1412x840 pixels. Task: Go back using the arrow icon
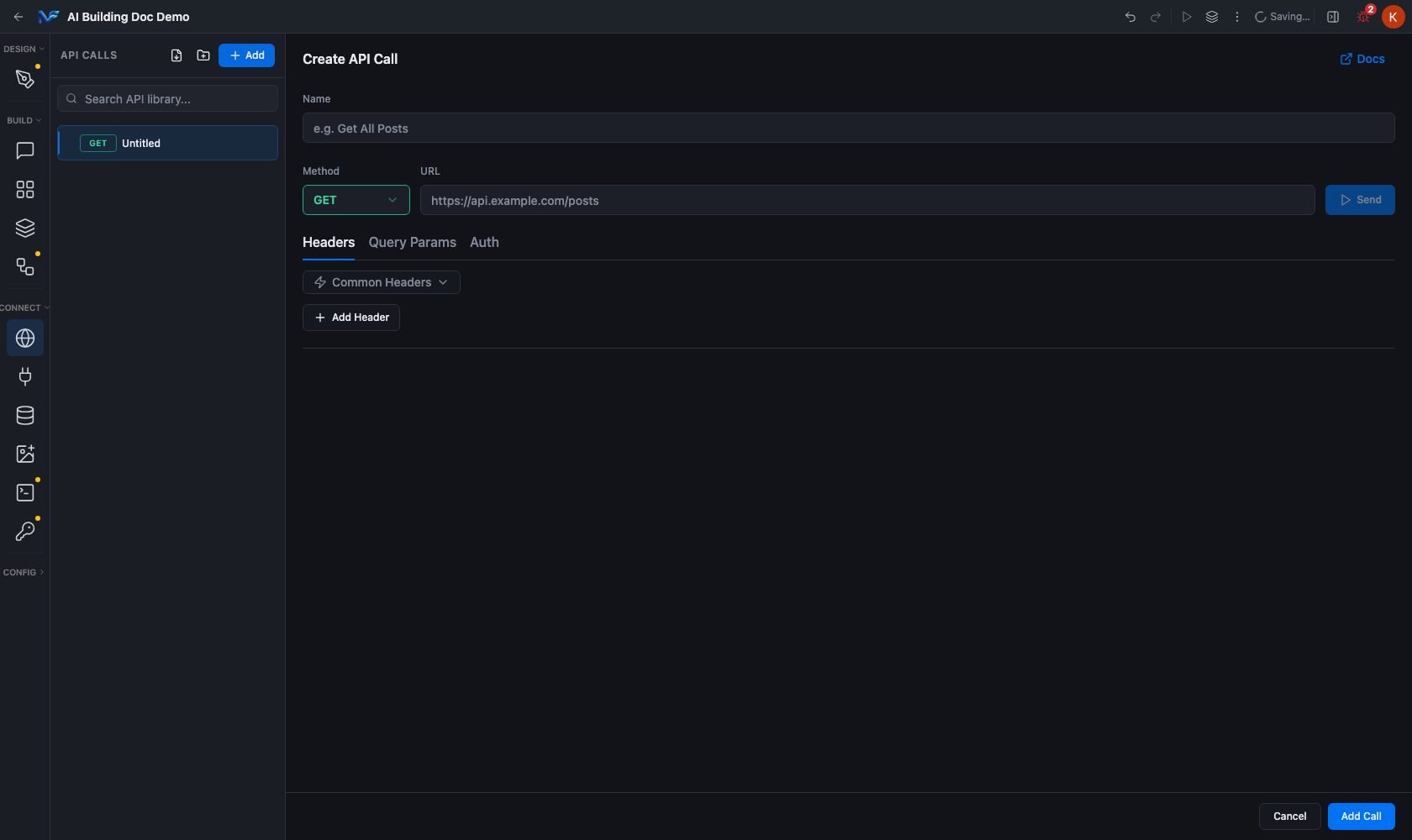click(18, 17)
